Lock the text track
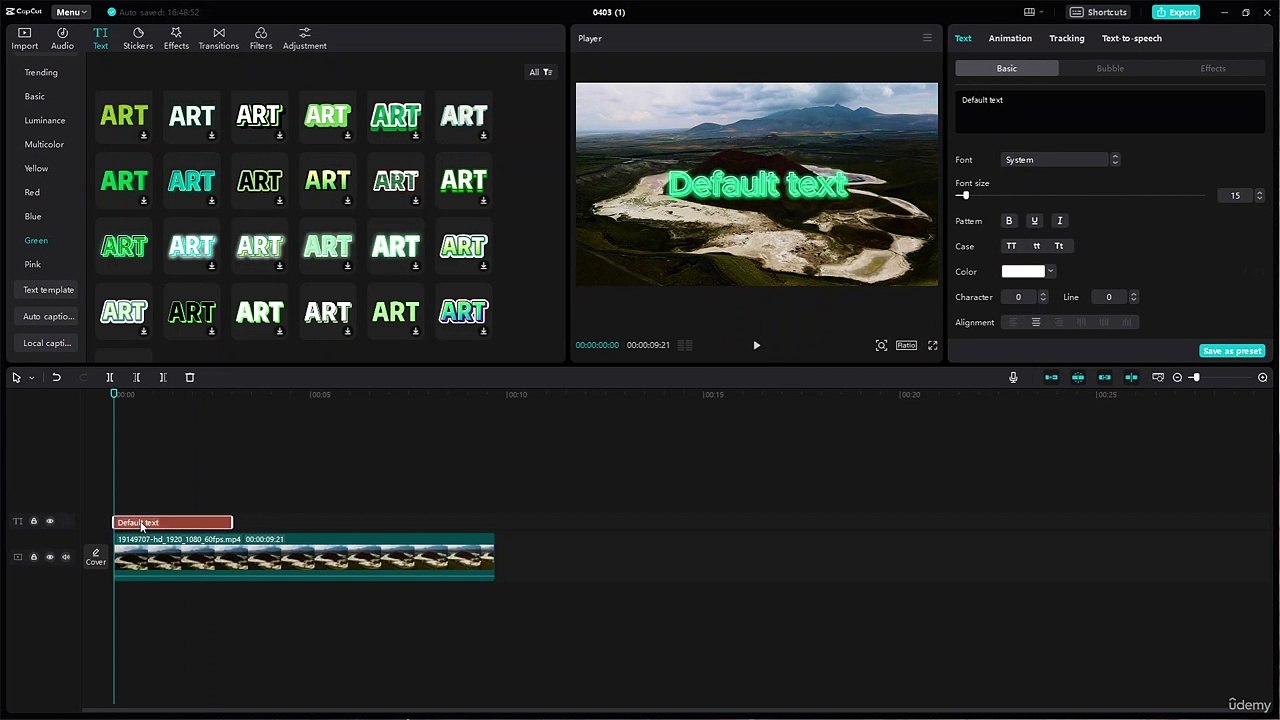Image resolution: width=1280 pixels, height=720 pixels. (33, 521)
